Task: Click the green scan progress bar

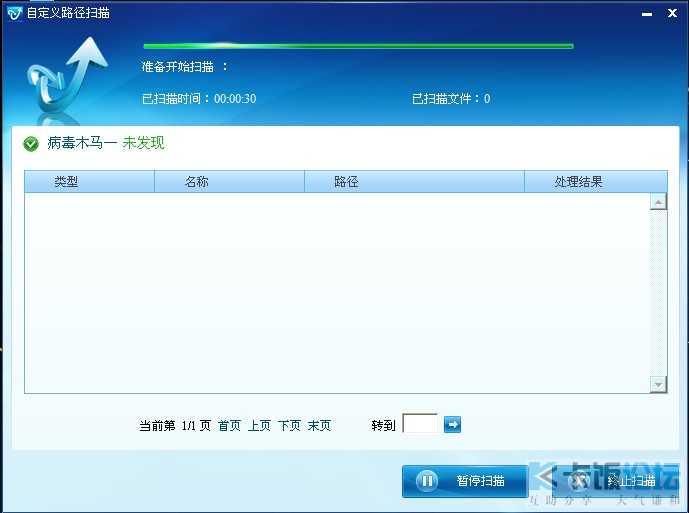Action: (x=358, y=46)
